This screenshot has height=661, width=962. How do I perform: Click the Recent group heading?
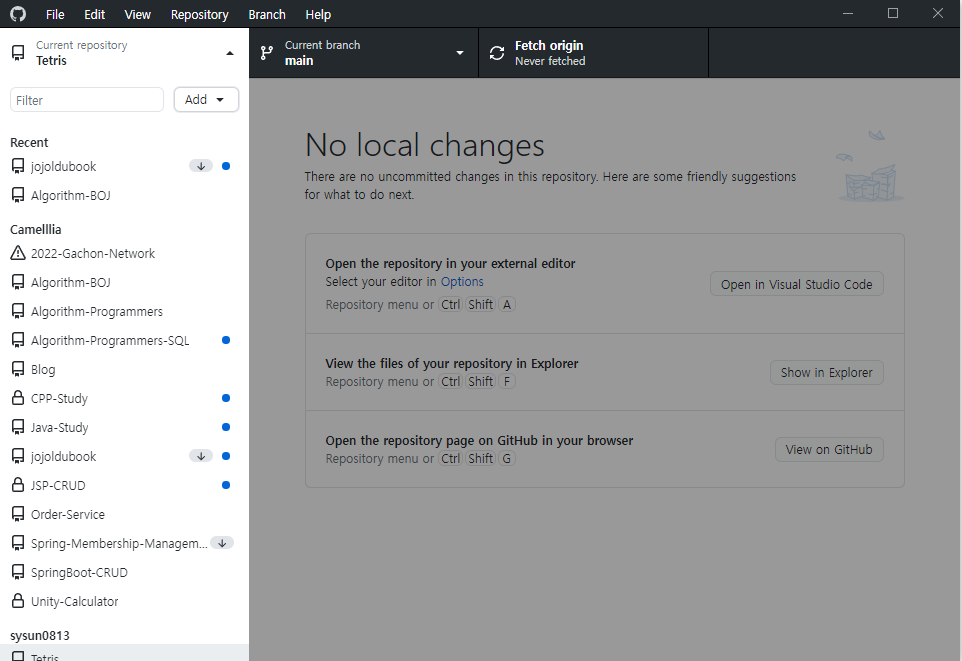29,142
